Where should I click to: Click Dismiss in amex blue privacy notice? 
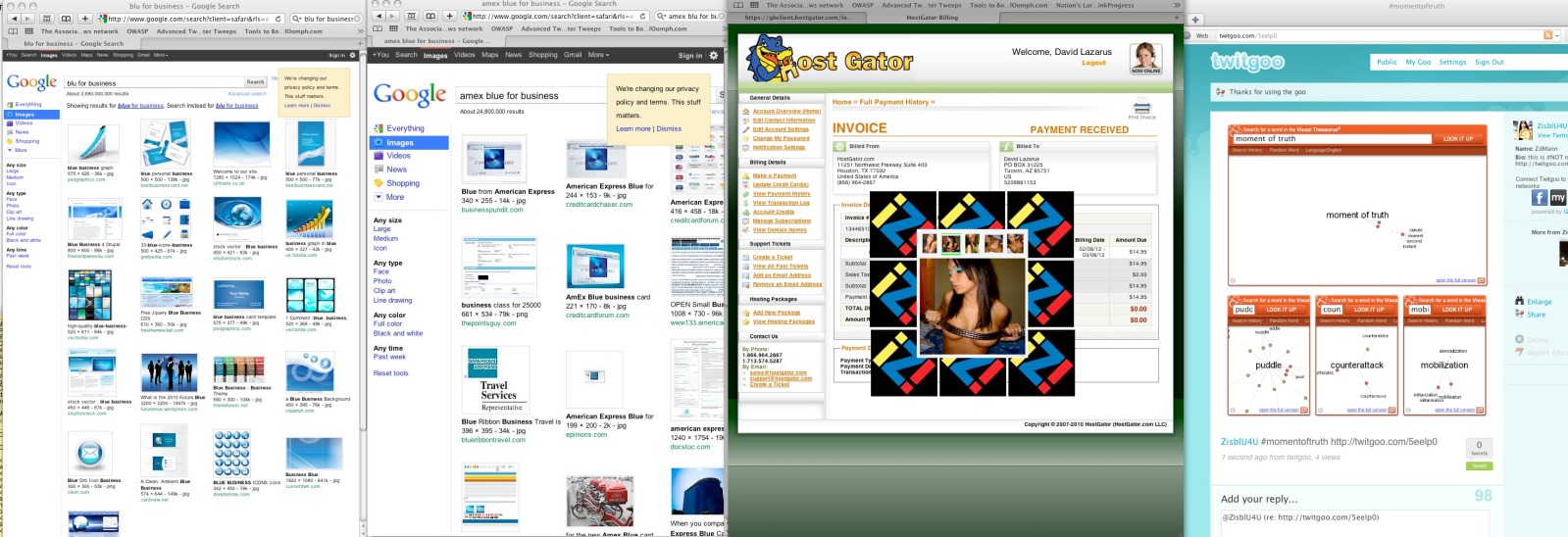click(669, 128)
